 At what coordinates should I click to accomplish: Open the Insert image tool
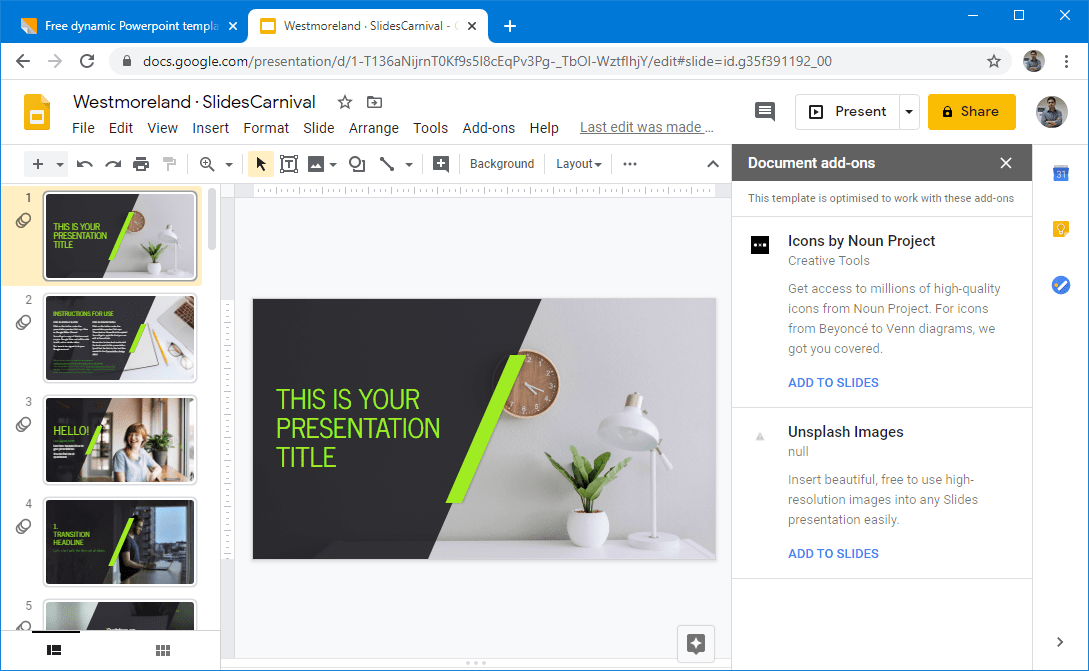pos(318,163)
